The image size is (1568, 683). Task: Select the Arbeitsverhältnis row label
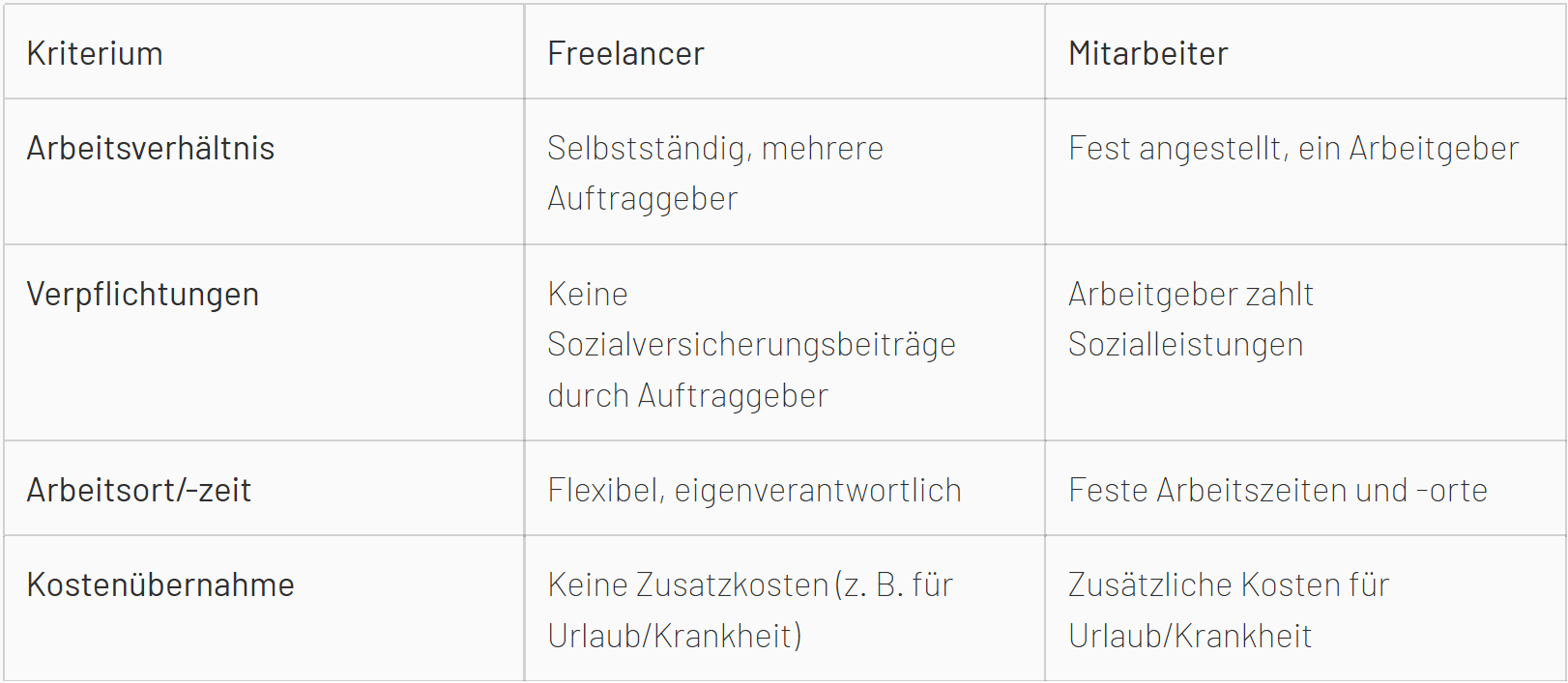[151, 148]
